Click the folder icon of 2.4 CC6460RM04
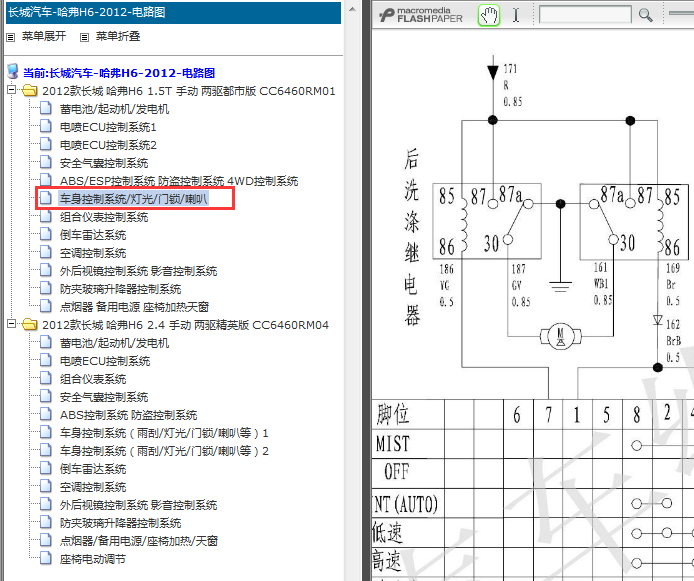Viewport: 694px width, 581px height. [x=30, y=325]
